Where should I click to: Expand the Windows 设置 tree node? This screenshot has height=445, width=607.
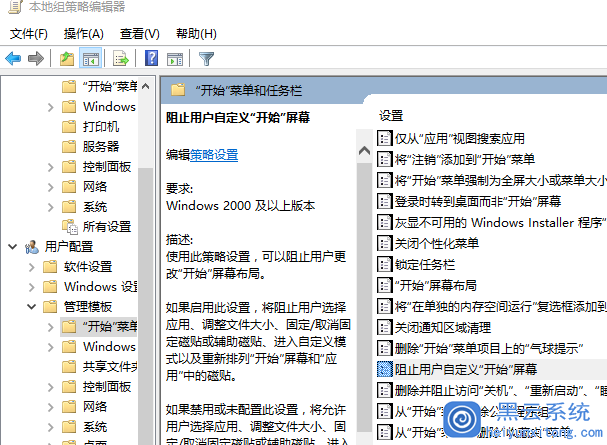pos(32,287)
